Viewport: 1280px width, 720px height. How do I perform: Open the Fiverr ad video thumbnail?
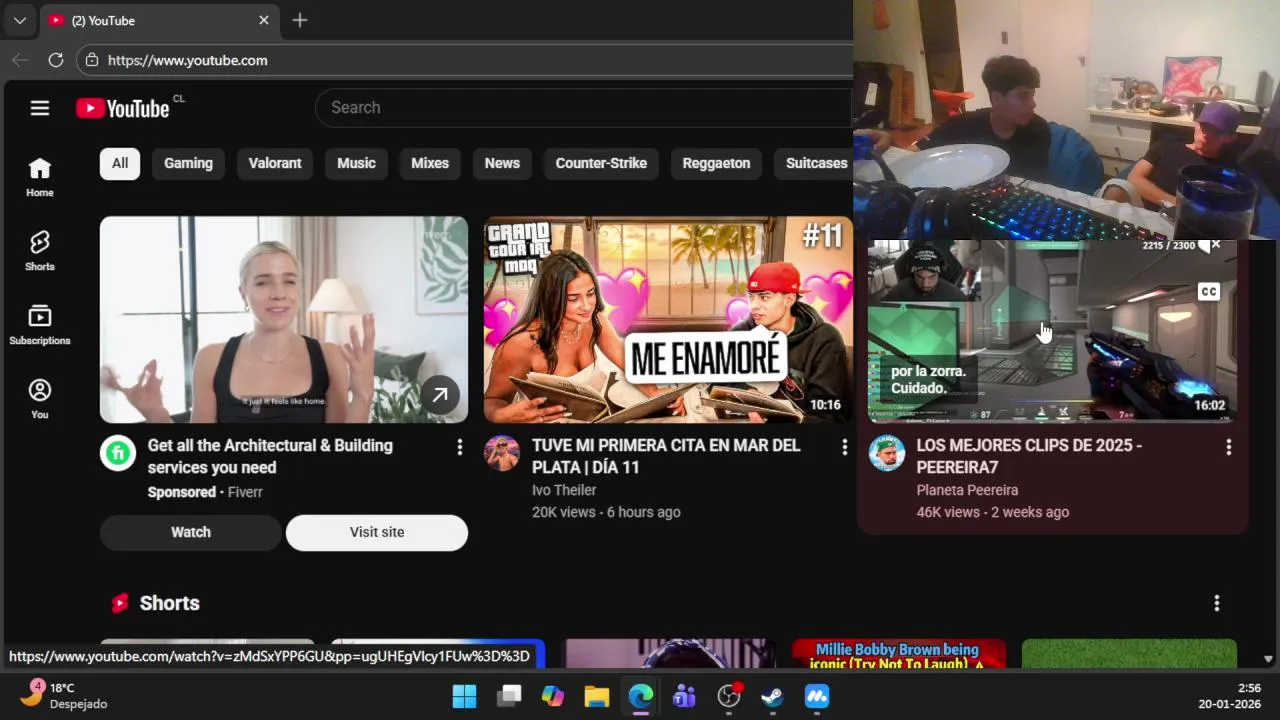pos(284,319)
